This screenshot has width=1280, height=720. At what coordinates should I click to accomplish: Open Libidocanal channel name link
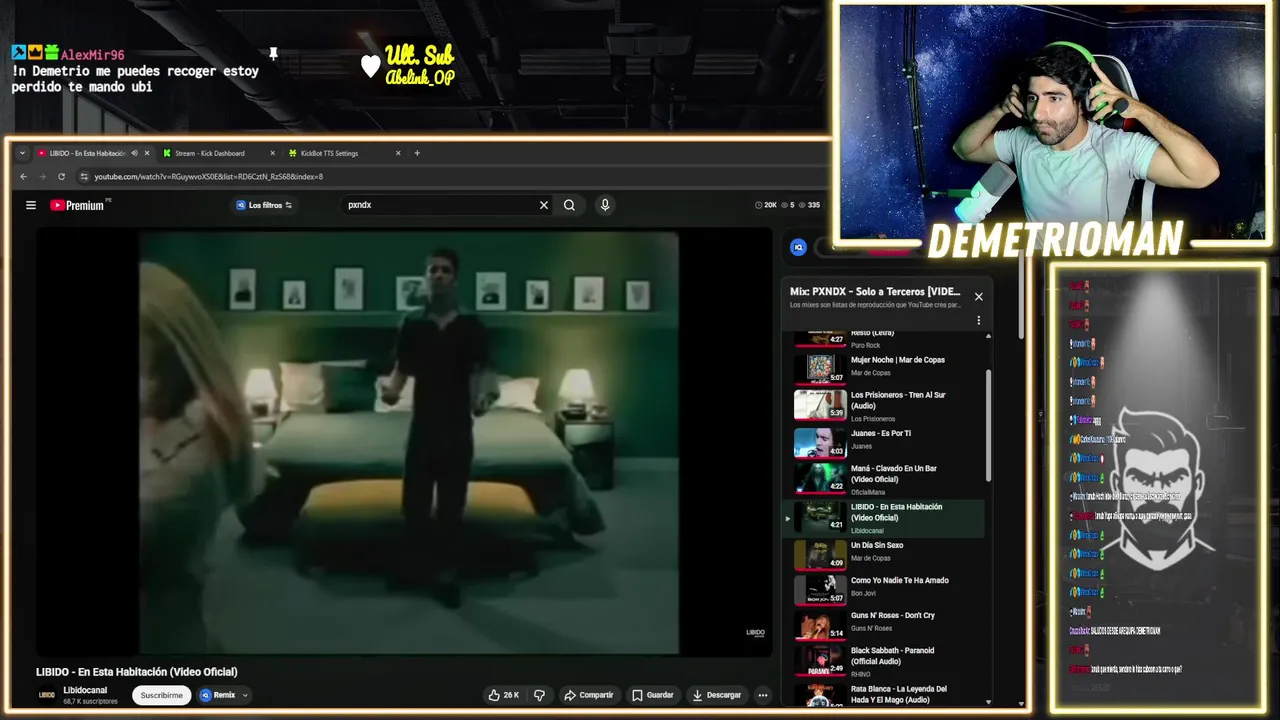85,690
